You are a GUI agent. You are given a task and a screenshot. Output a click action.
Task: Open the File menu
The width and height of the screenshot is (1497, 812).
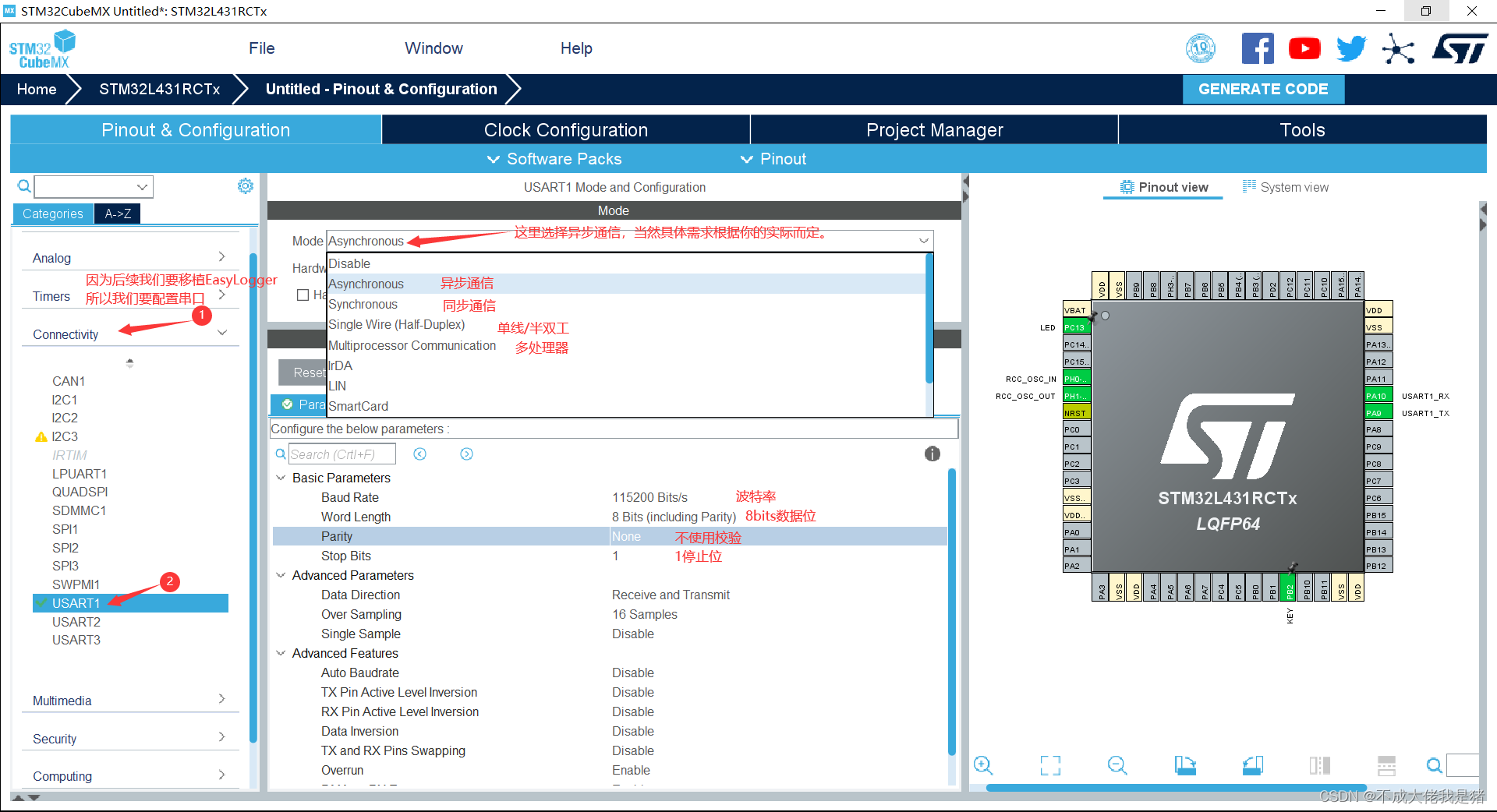click(262, 48)
